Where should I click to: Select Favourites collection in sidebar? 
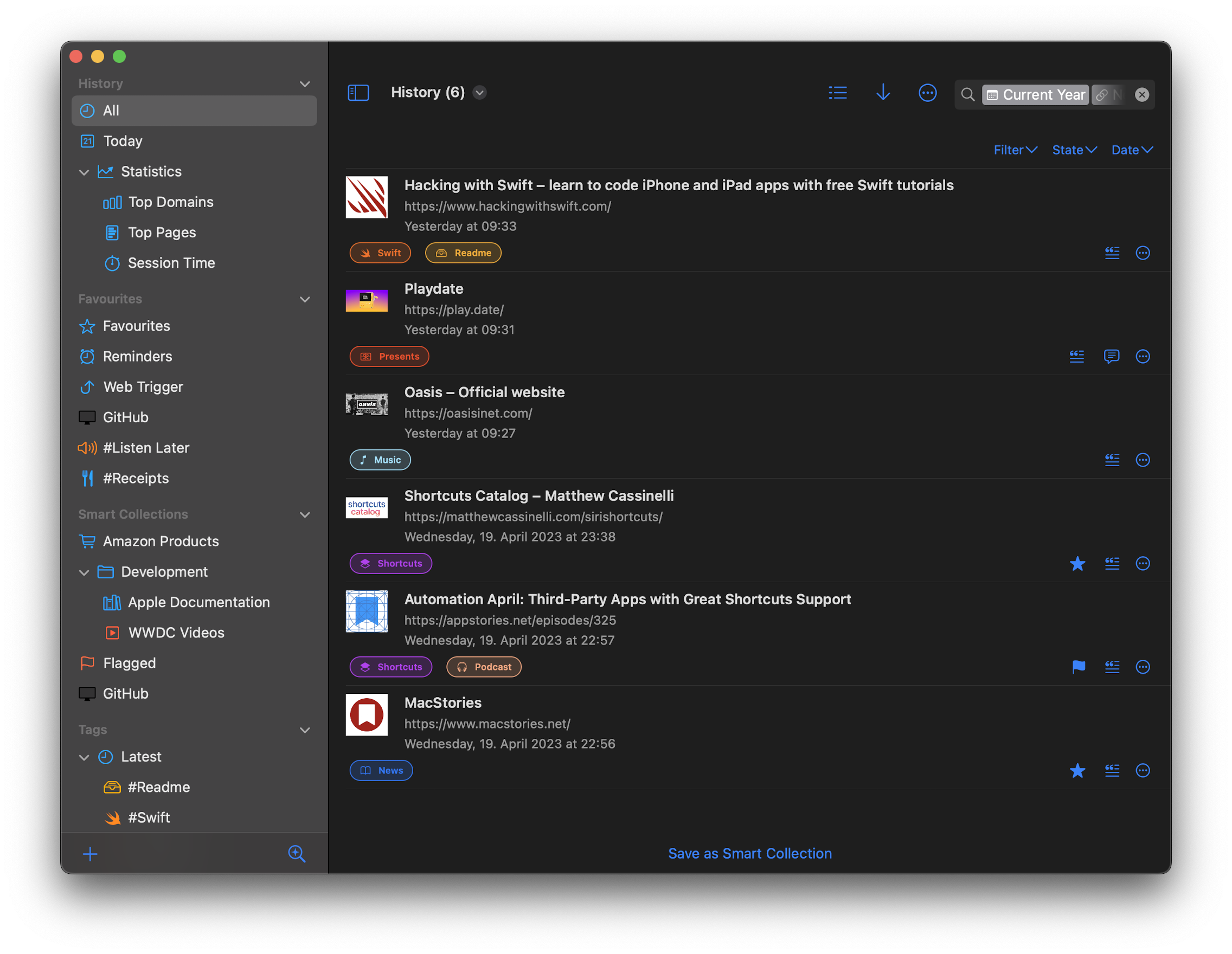tap(194, 326)
